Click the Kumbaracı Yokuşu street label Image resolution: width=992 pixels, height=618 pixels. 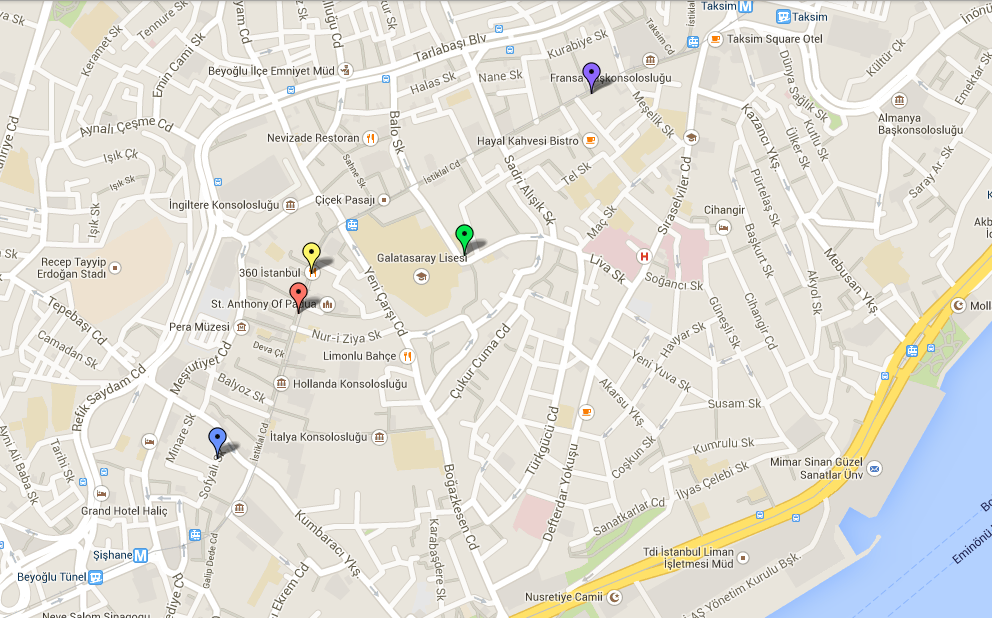tap(326, 544)
